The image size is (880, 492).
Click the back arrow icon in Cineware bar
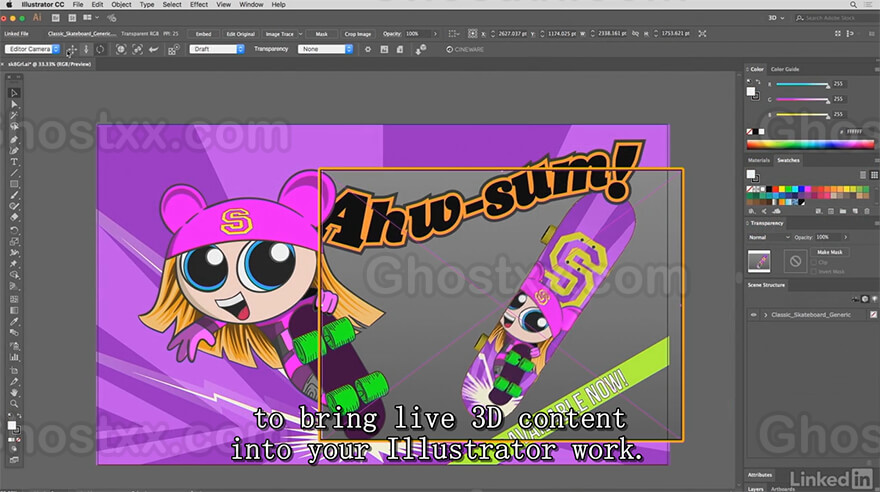[x=153, y=49]
